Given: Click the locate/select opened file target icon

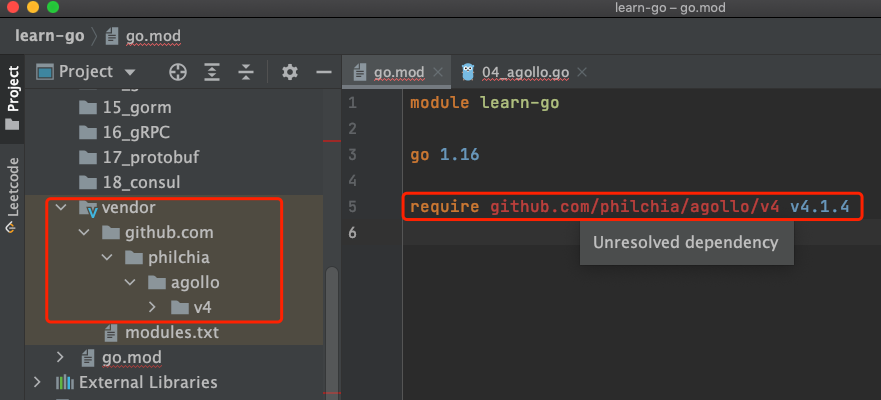Looking at the screenshot, I should click(178, 72).
